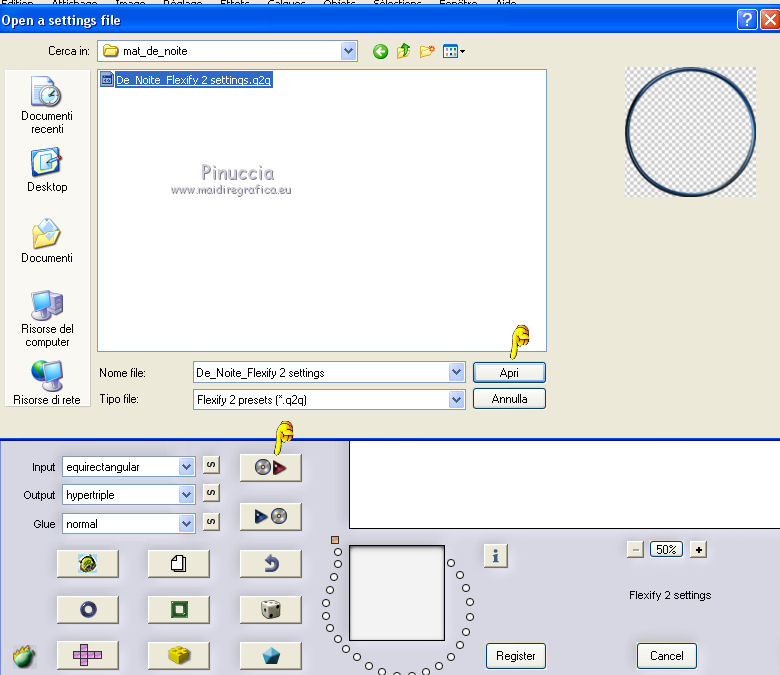This screenshot has height=675, width=780.
Task: Open Documenti folder in the sidebar
Action: [47, 241]
